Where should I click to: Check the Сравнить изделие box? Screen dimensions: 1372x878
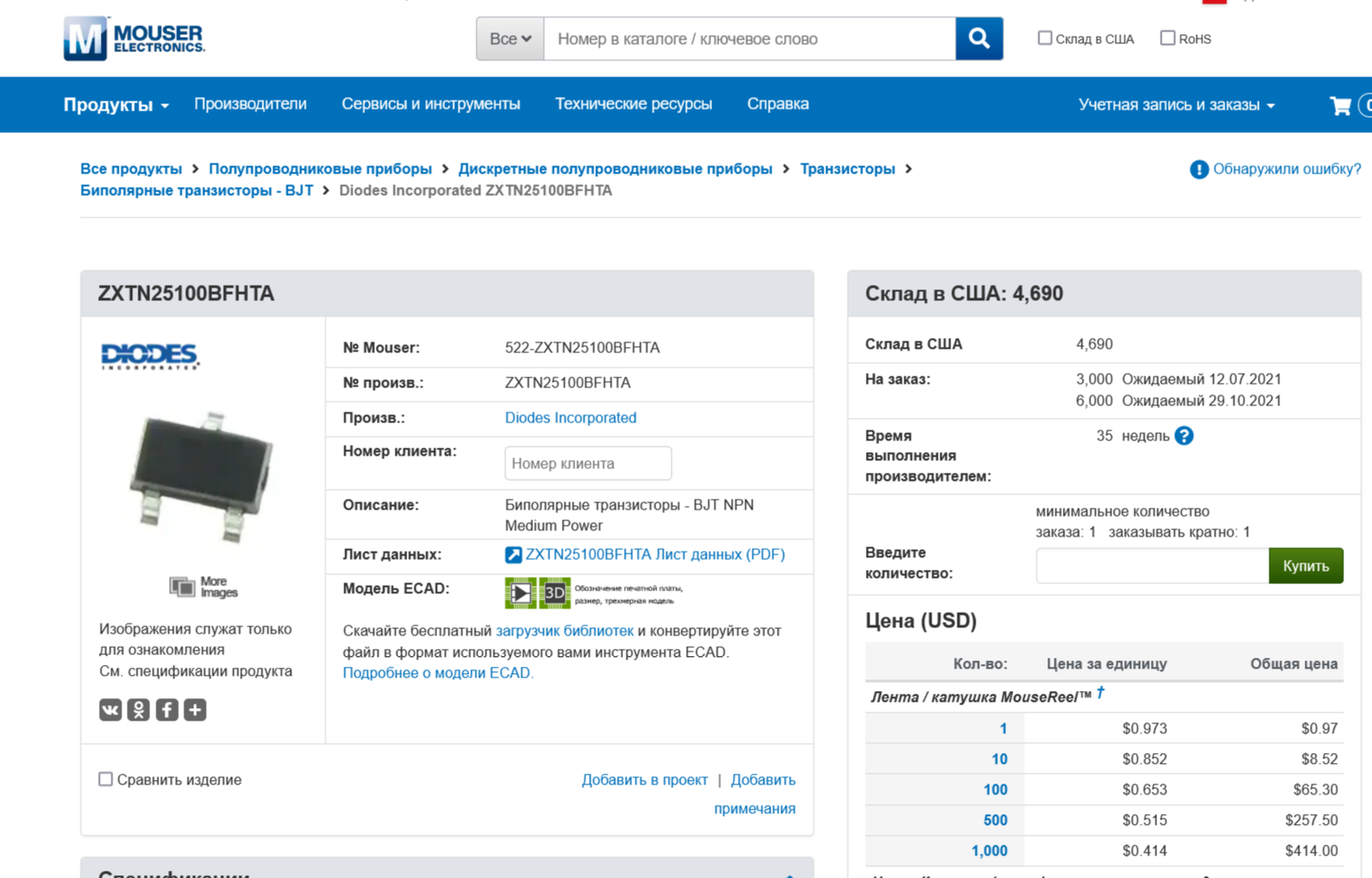click(x=106, y=779)
